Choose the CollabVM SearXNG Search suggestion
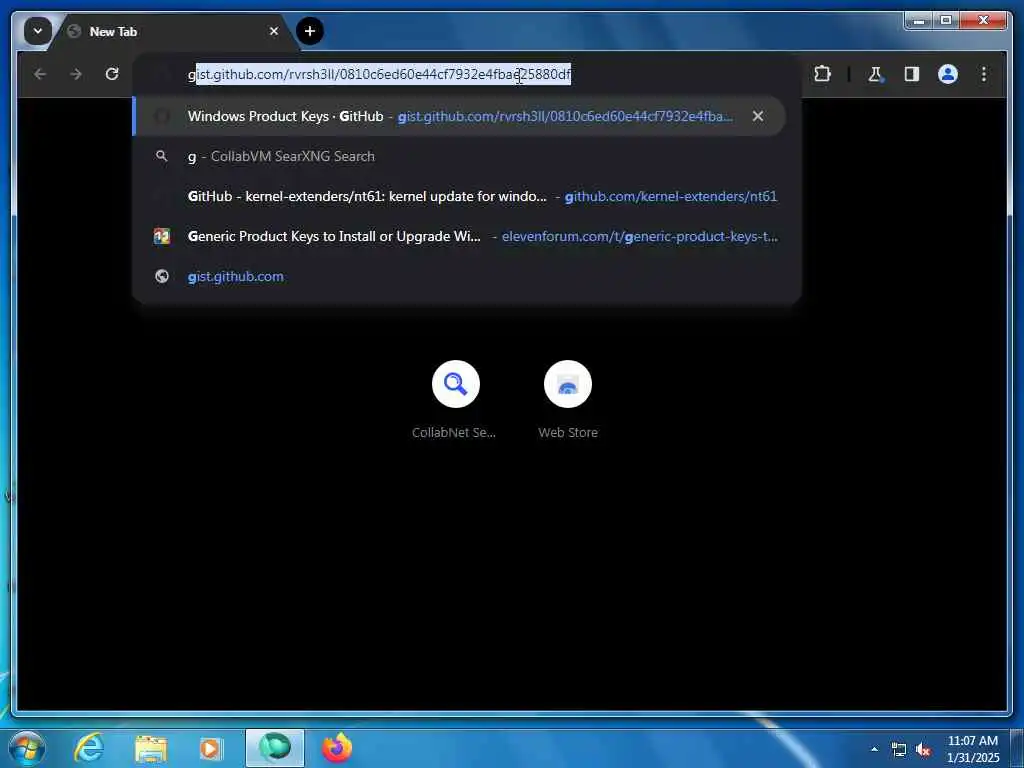Image resolution: width=1024 pixels, height=768 pixels. point(458,156)
